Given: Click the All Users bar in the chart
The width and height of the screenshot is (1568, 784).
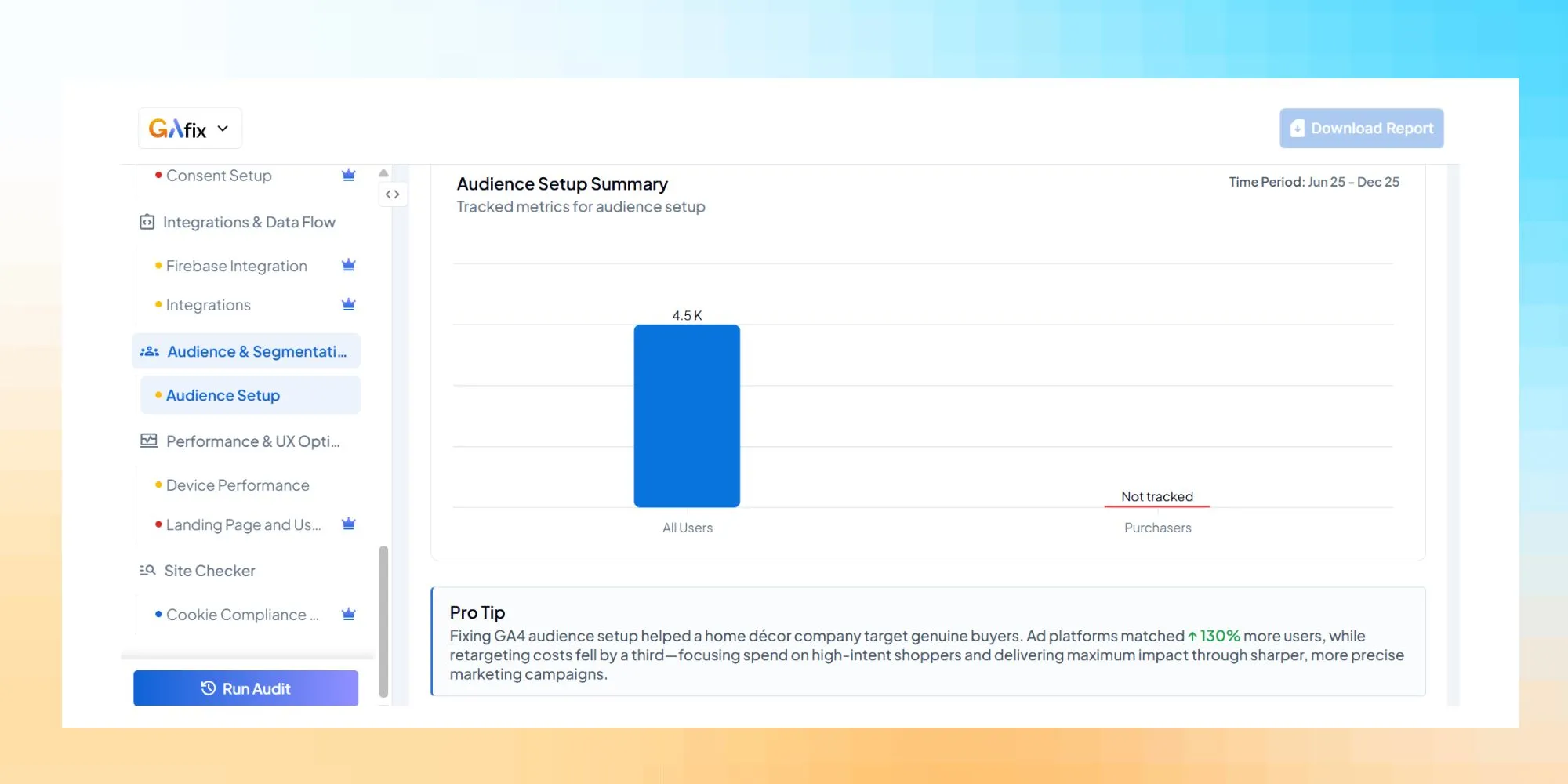Looking at the screenshot, I should [687, 414].
